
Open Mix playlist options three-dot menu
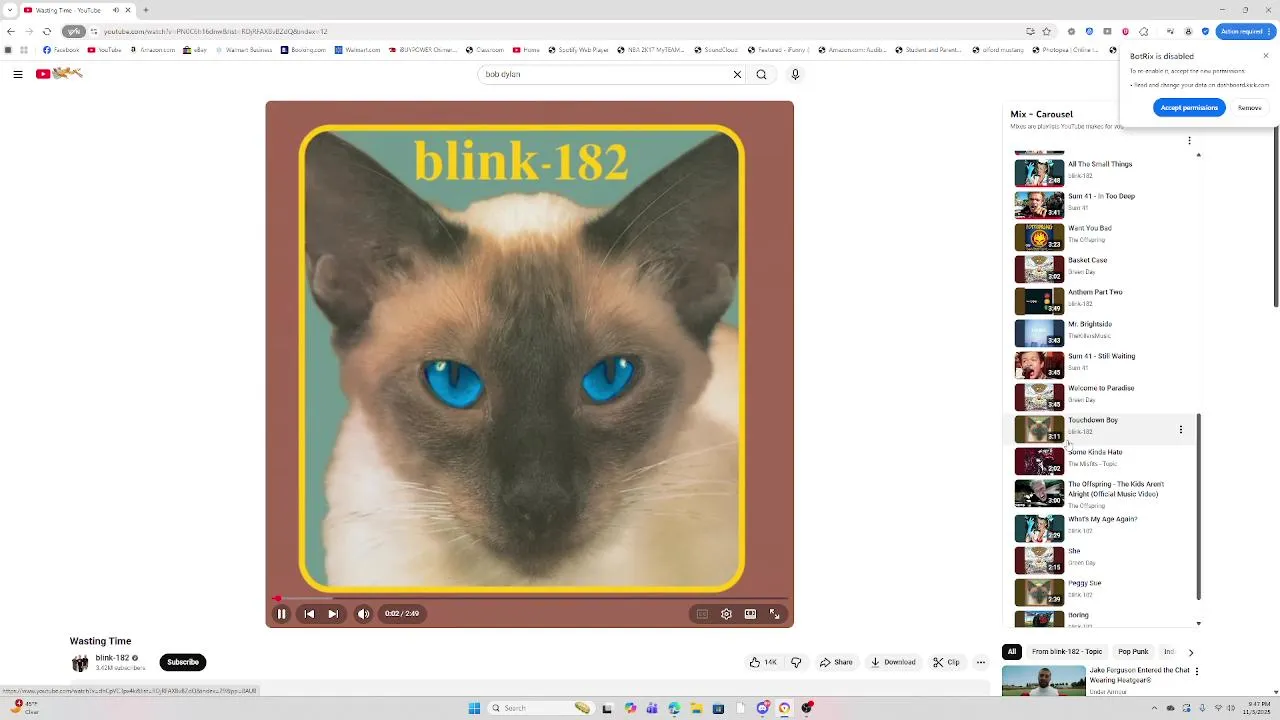click(x=1189, y=141)
